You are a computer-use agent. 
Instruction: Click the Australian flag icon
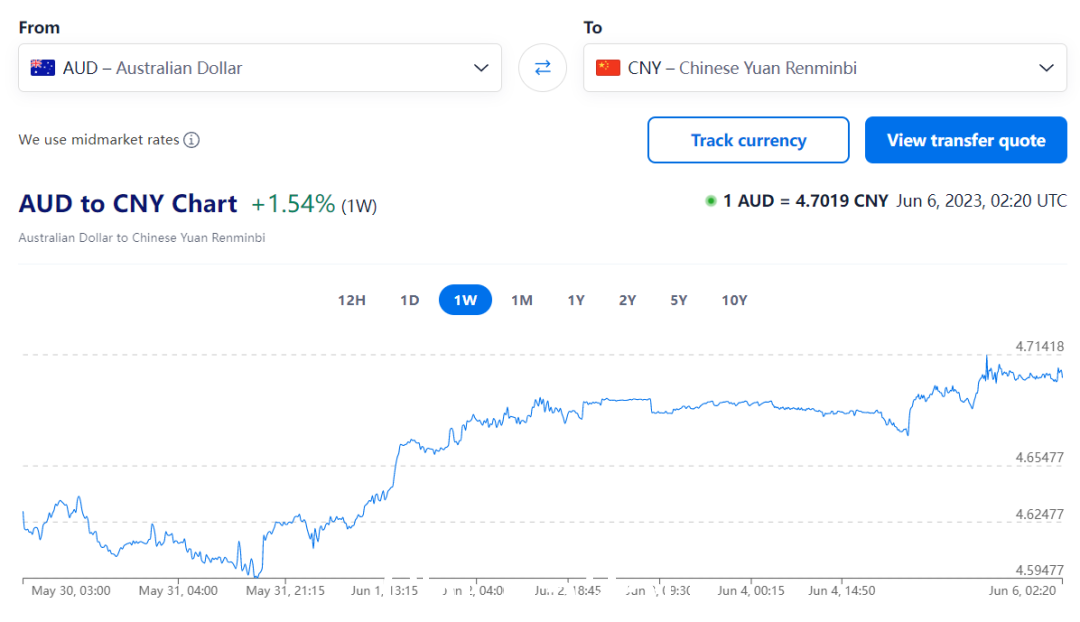43,68
